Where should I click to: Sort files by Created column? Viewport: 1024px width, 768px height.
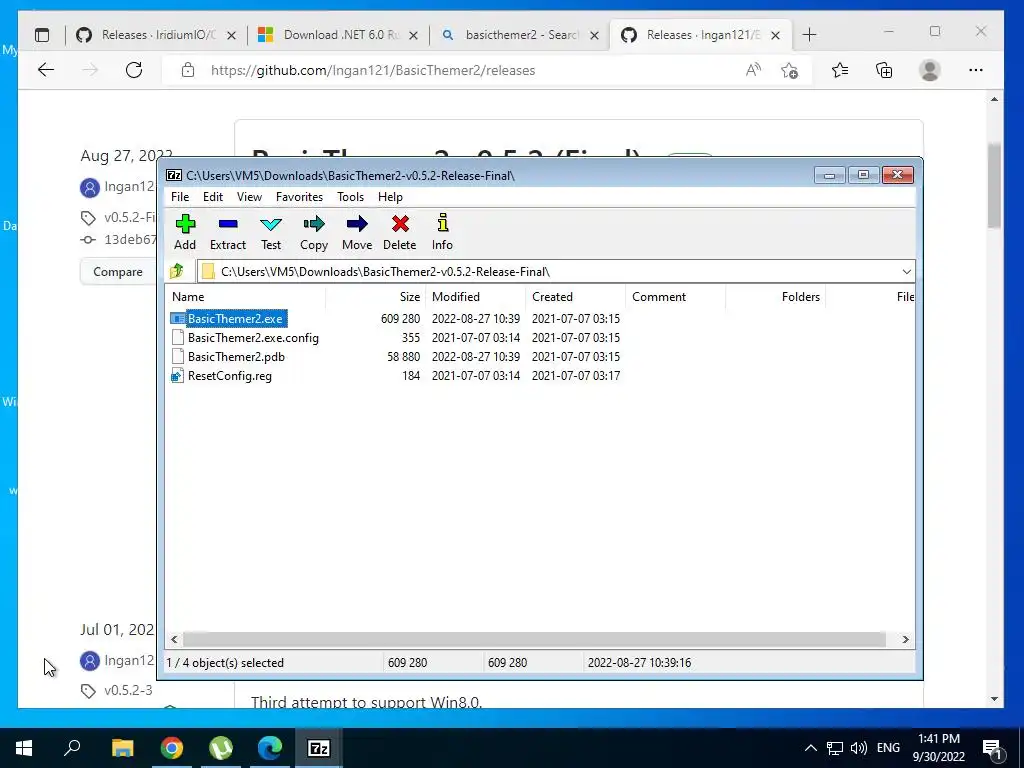click(575, 296)
